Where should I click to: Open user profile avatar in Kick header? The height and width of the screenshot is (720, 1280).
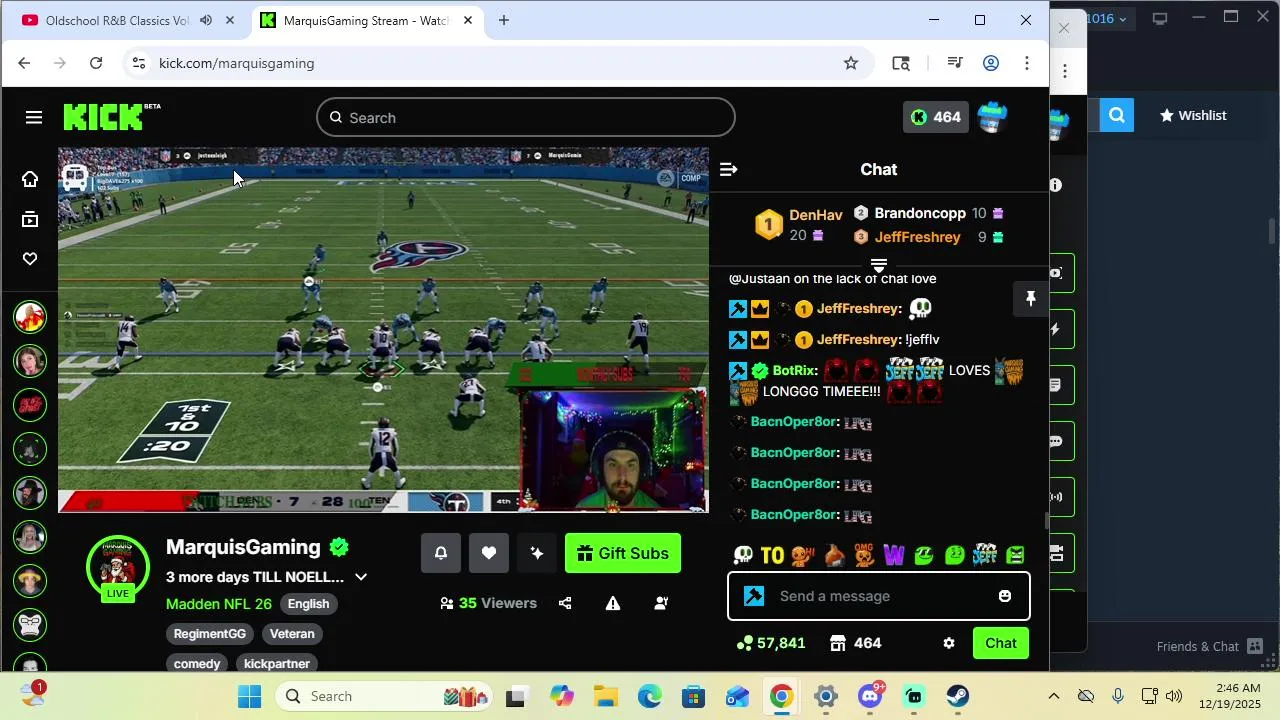click(992, 117)
